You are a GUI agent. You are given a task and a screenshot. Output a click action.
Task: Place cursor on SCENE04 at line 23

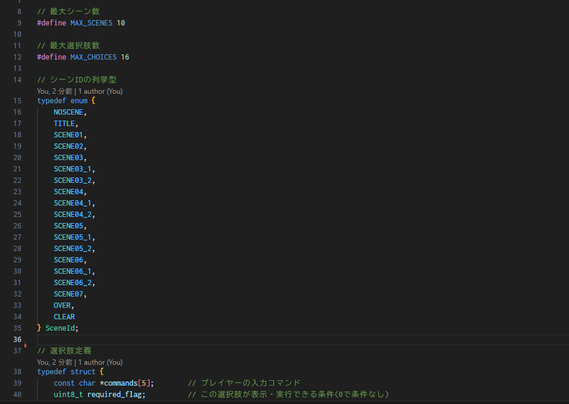68,192
